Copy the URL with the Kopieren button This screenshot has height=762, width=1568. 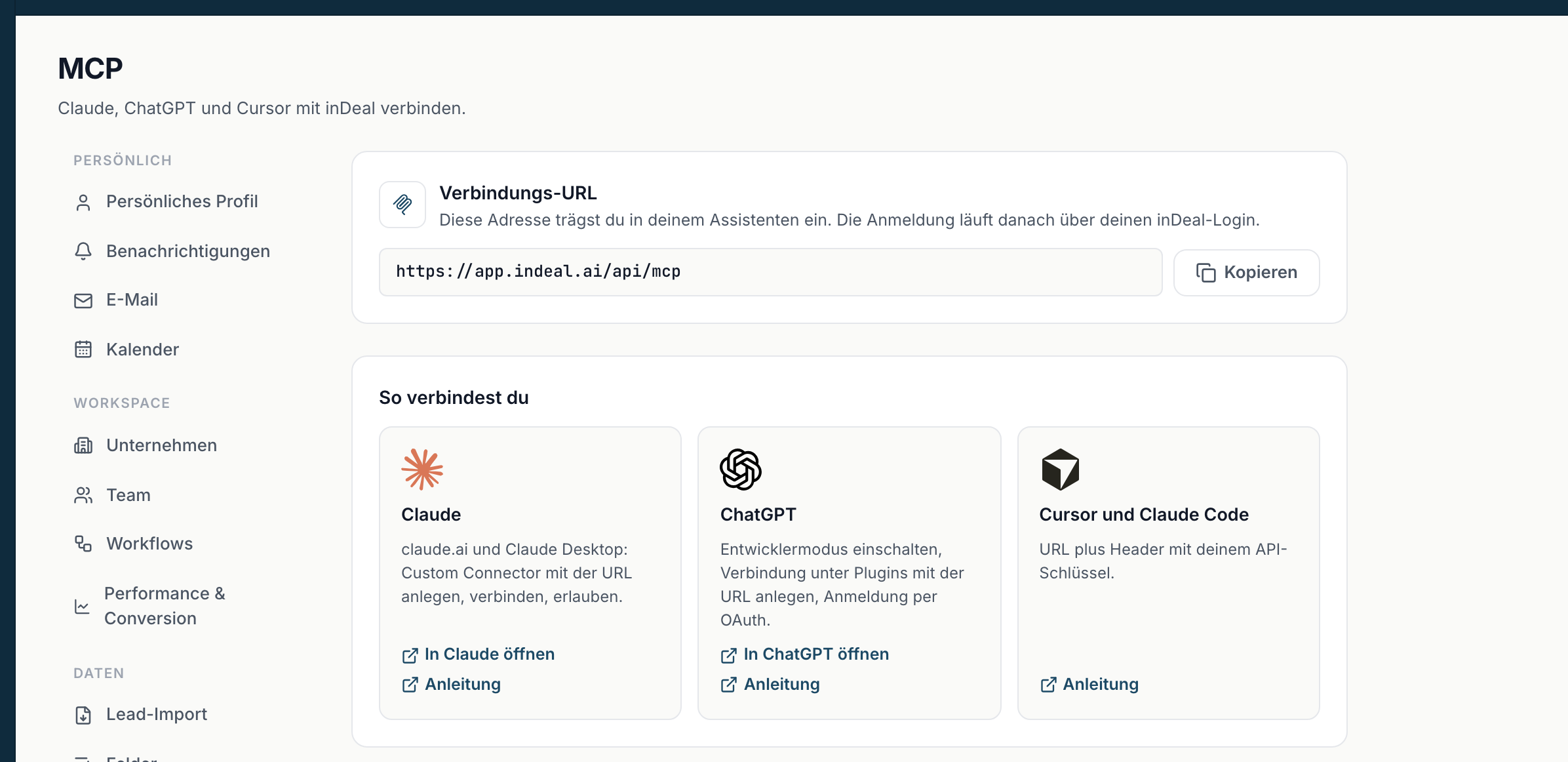pos(1246,272)
